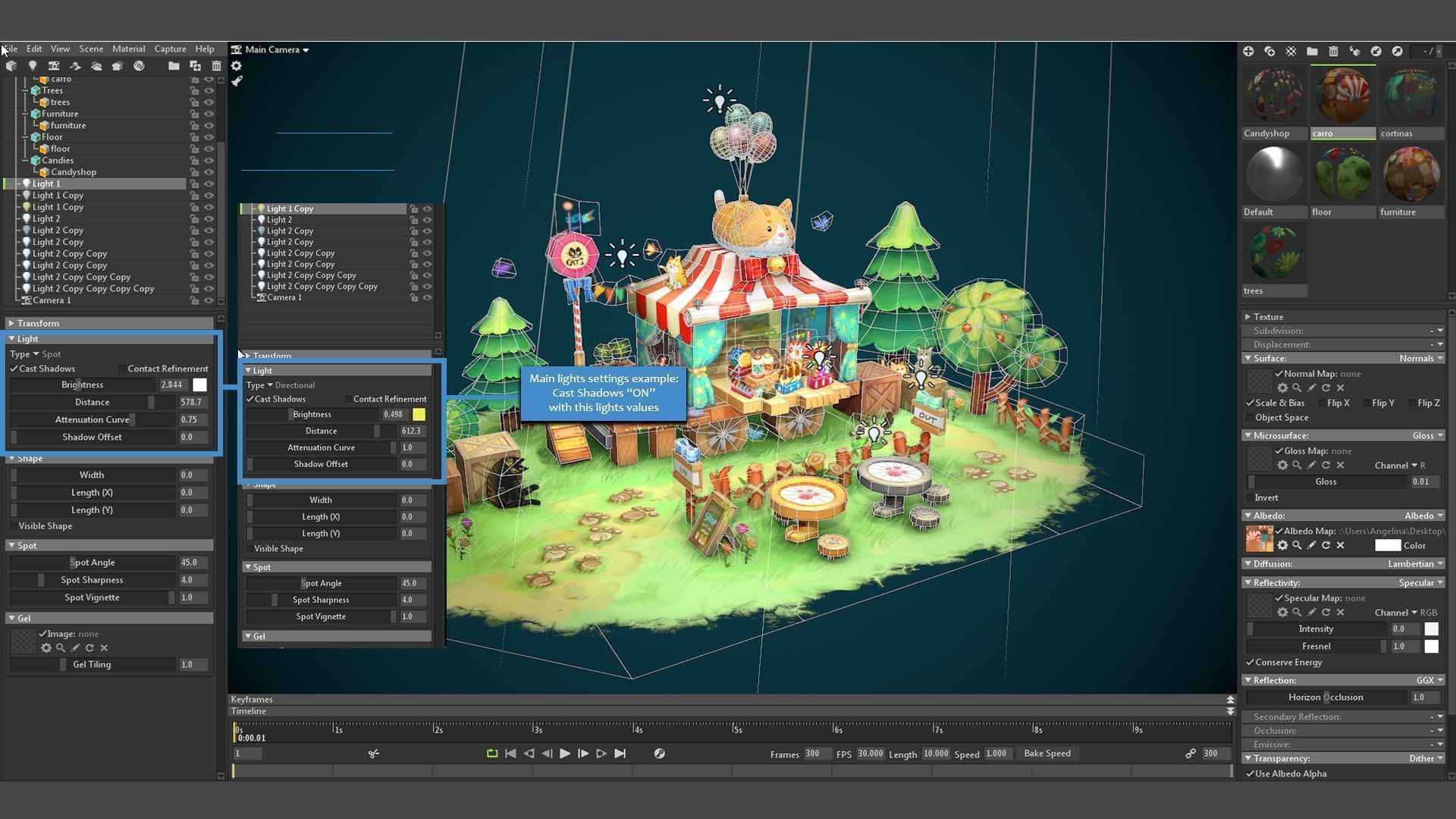Open the Capture menu

[x=170, y=49]
